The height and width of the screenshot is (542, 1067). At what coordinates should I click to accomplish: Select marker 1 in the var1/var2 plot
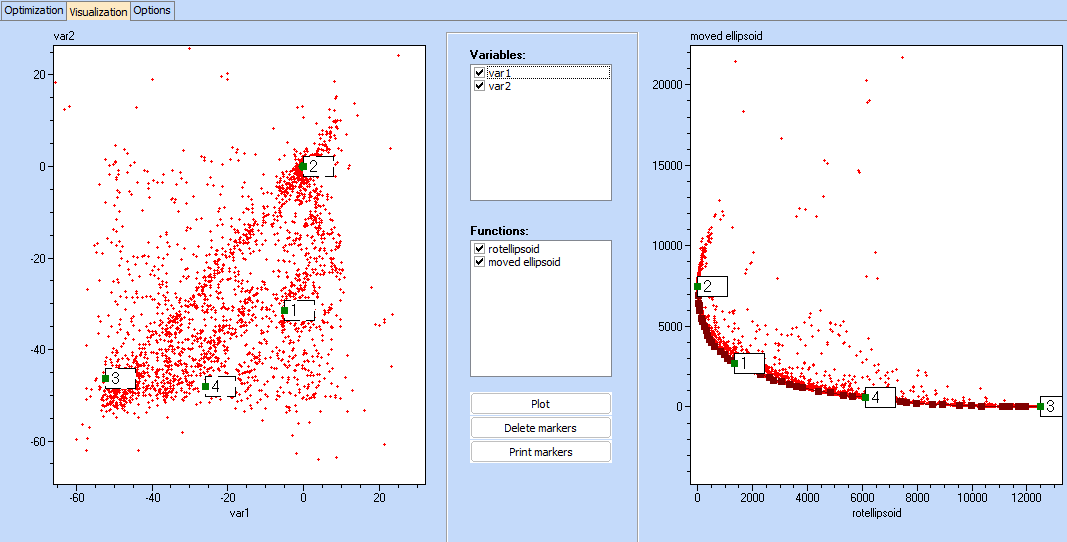click(285, 311)
